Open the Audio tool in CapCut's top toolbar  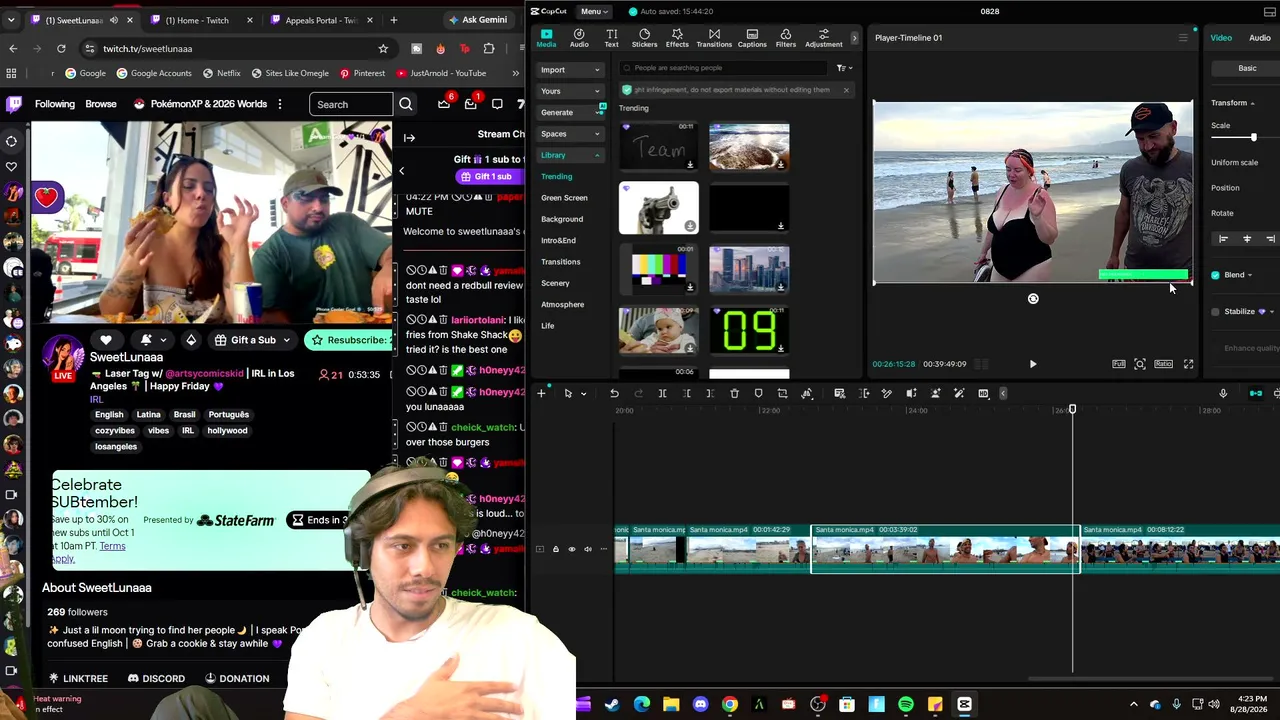pos(579,38)
